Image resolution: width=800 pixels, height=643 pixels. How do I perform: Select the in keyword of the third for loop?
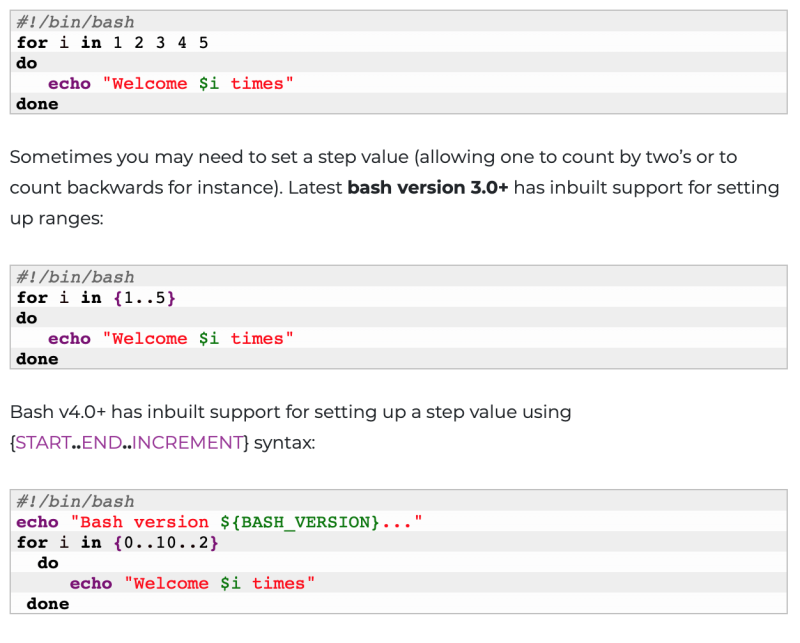click(91, 542)
